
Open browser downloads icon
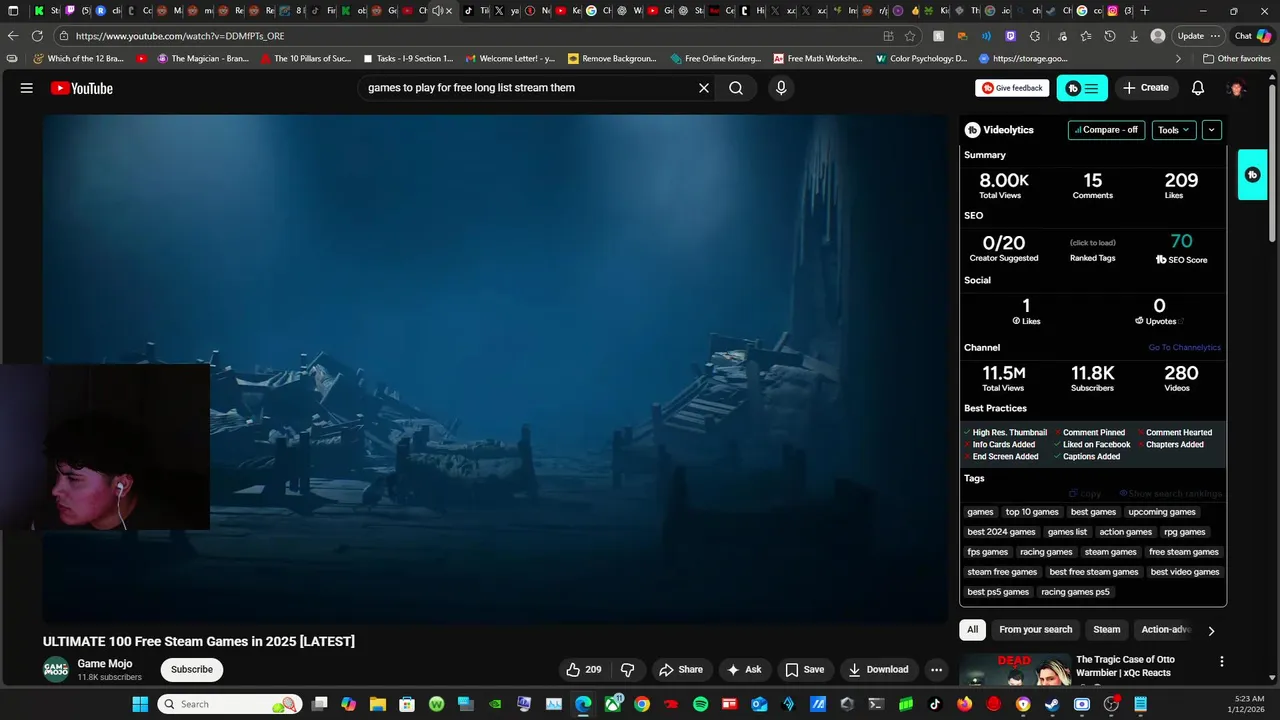(x=1134, y=36)
